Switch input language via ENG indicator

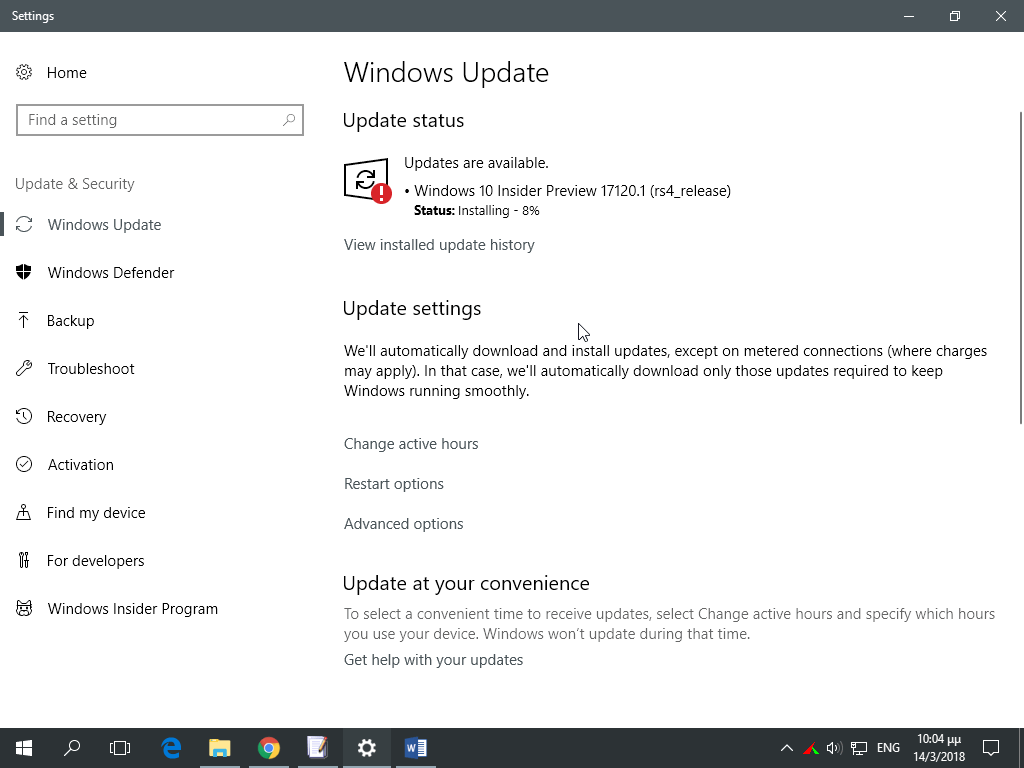pos(888,748)
